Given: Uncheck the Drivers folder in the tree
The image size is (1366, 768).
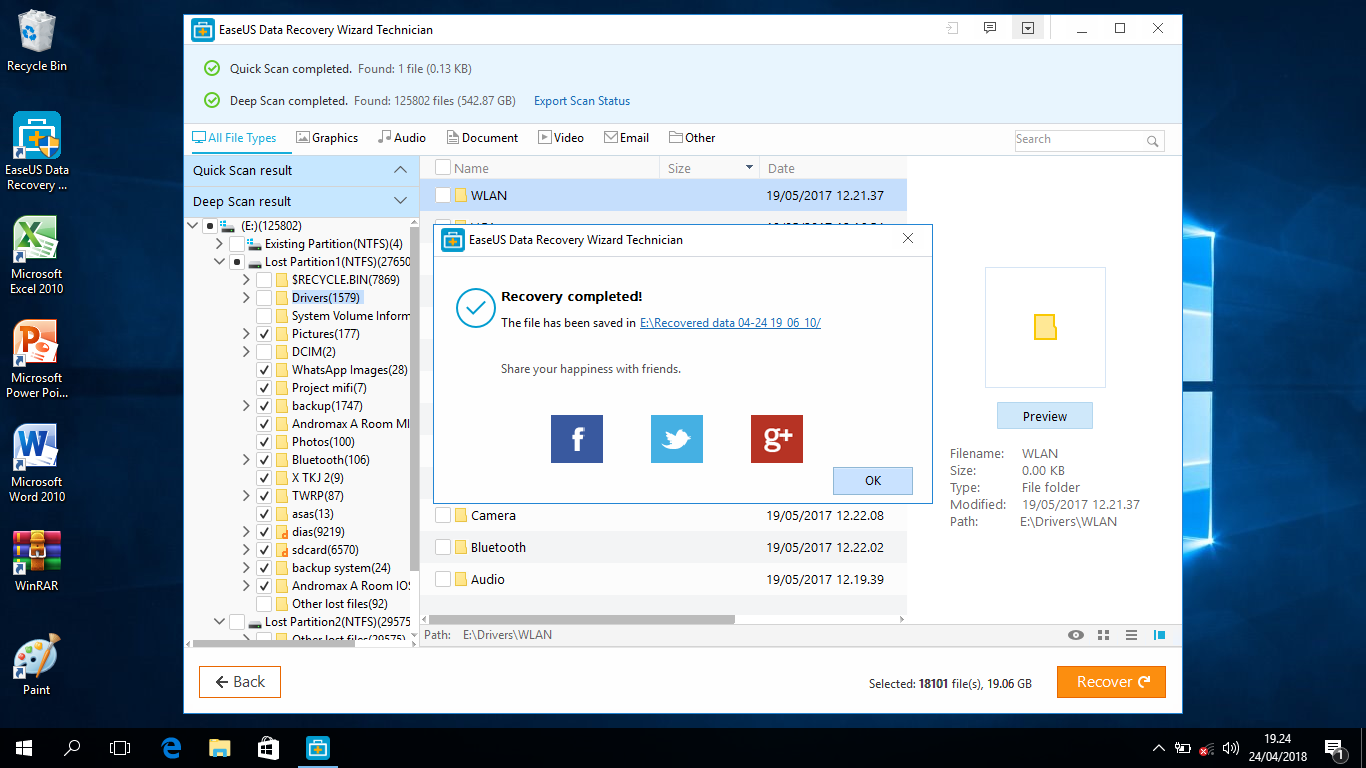Looking at the screenshot, I should (x=264, y=297).
